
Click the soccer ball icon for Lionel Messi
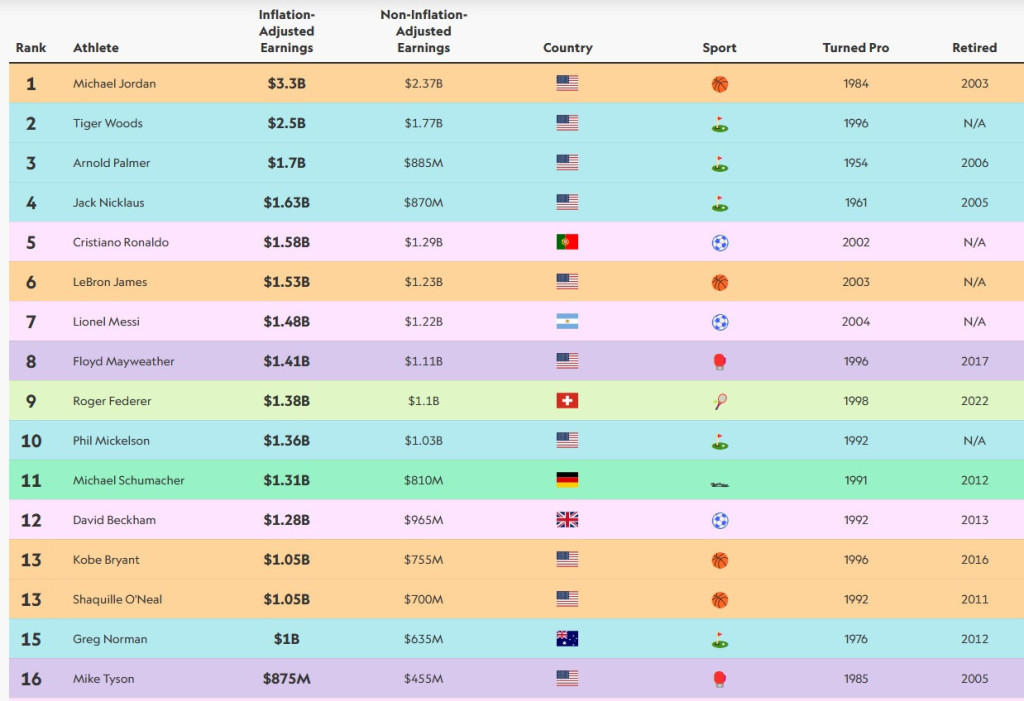[x=719, y=322]
